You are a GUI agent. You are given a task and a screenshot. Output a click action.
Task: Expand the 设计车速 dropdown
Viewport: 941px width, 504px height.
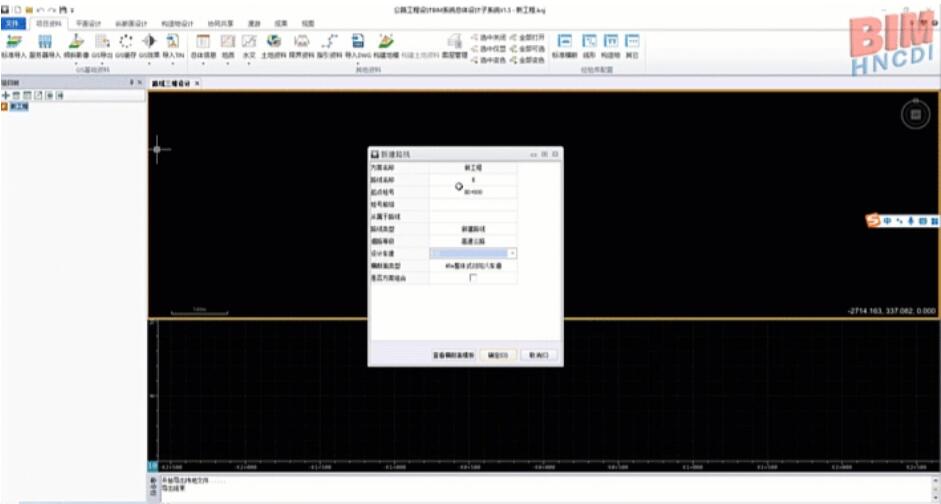[x=512, y=254]
